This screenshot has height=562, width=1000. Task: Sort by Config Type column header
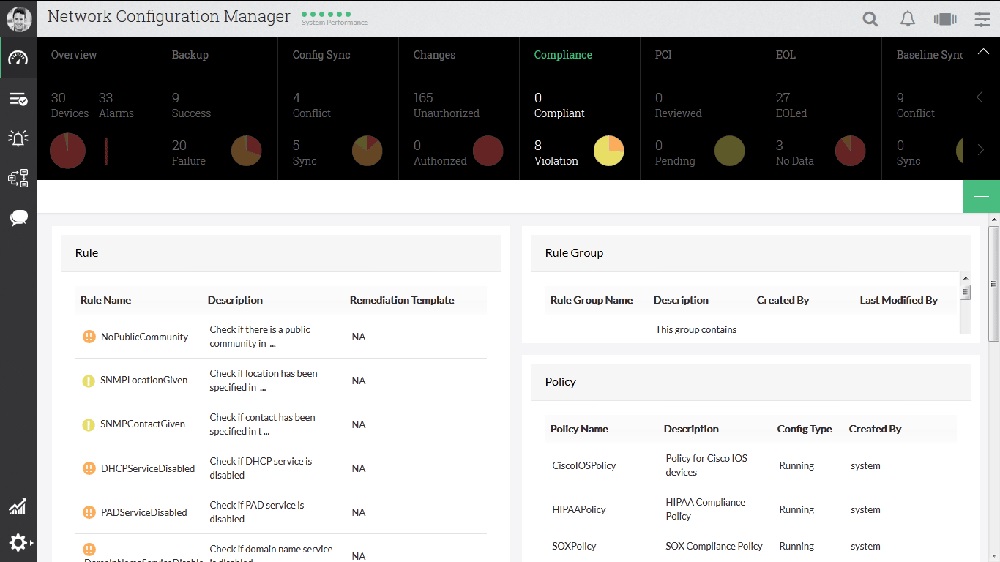tap(804, 429)
